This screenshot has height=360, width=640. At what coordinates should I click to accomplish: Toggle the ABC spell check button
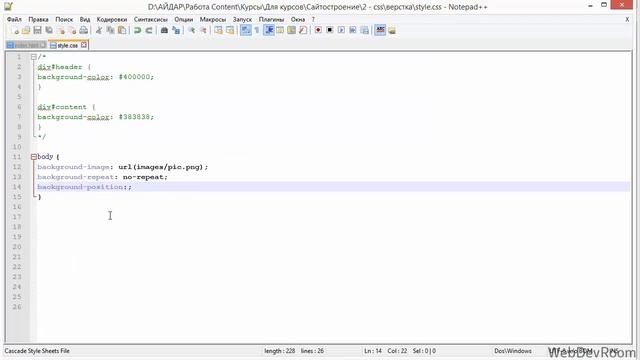click(380, 30)
